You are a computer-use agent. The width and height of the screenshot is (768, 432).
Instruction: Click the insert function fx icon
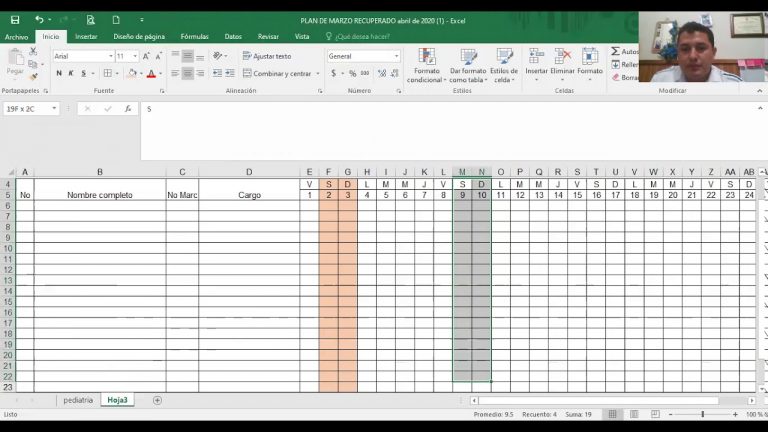128,109
